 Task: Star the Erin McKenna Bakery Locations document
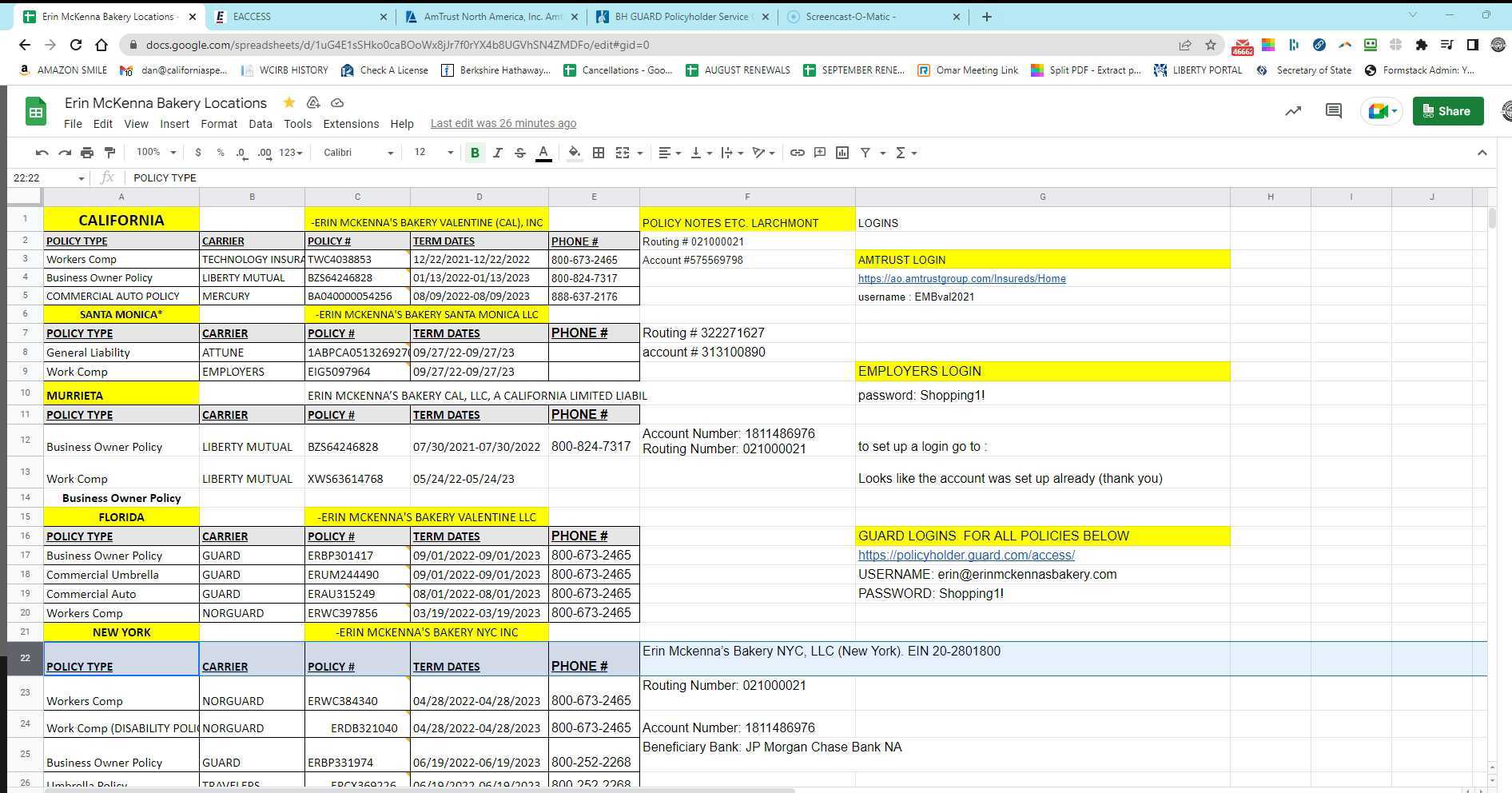point(289,102)
